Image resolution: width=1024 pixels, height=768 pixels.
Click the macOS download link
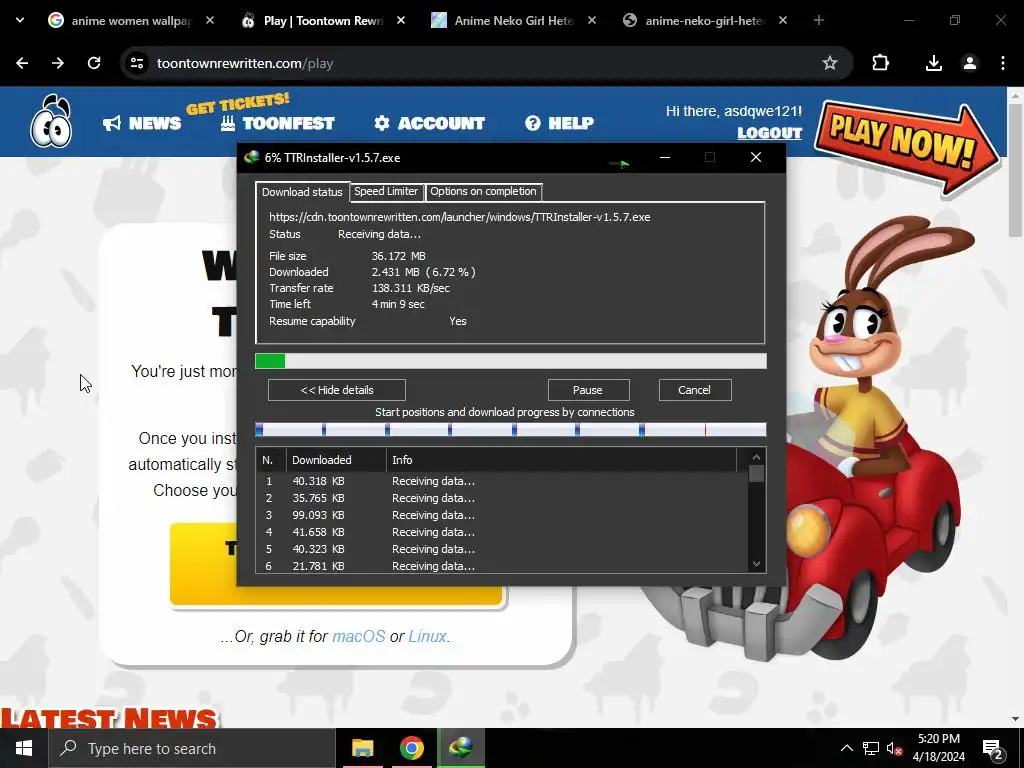[359, 636]
